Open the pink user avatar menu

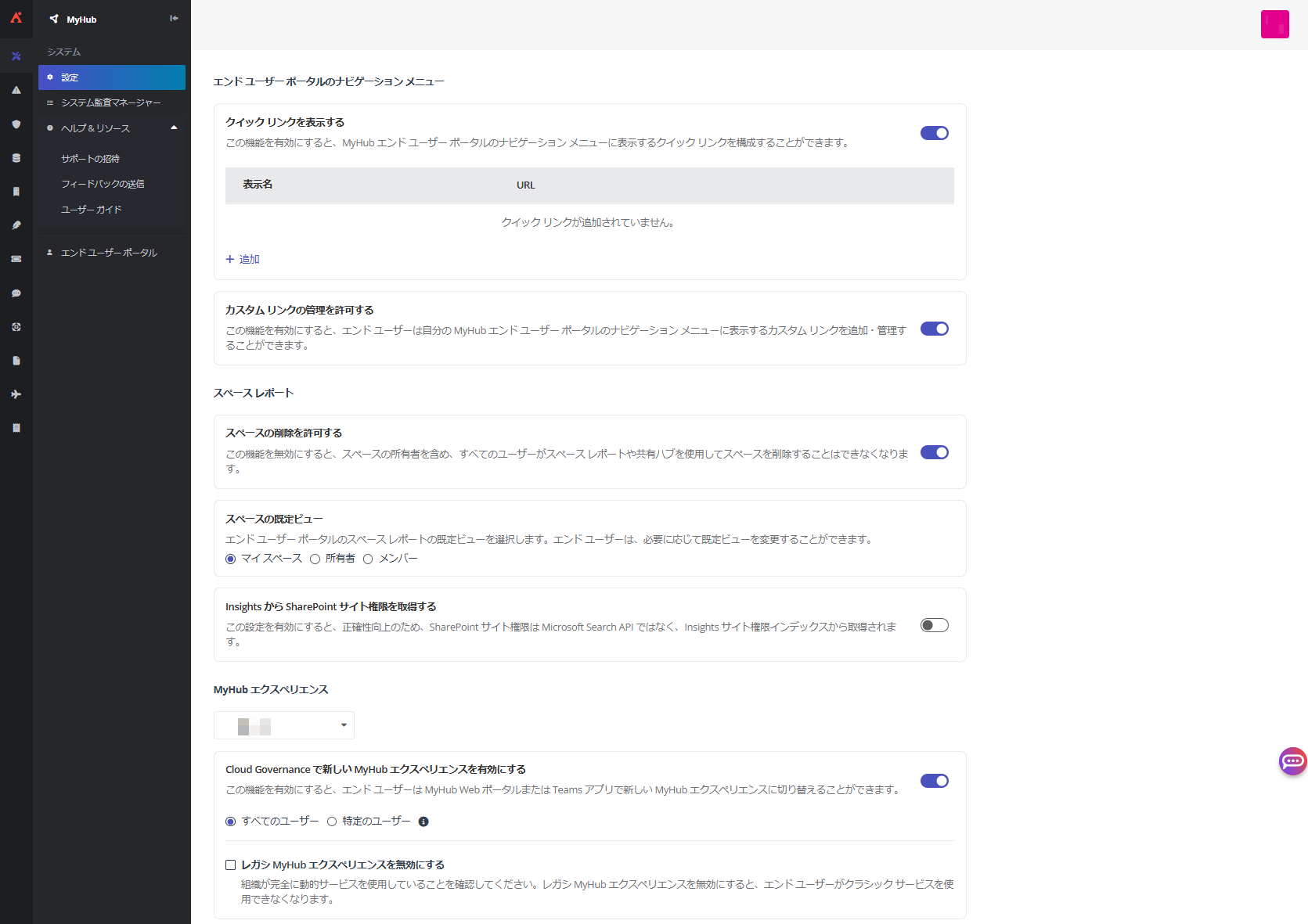pos(1274,24)
